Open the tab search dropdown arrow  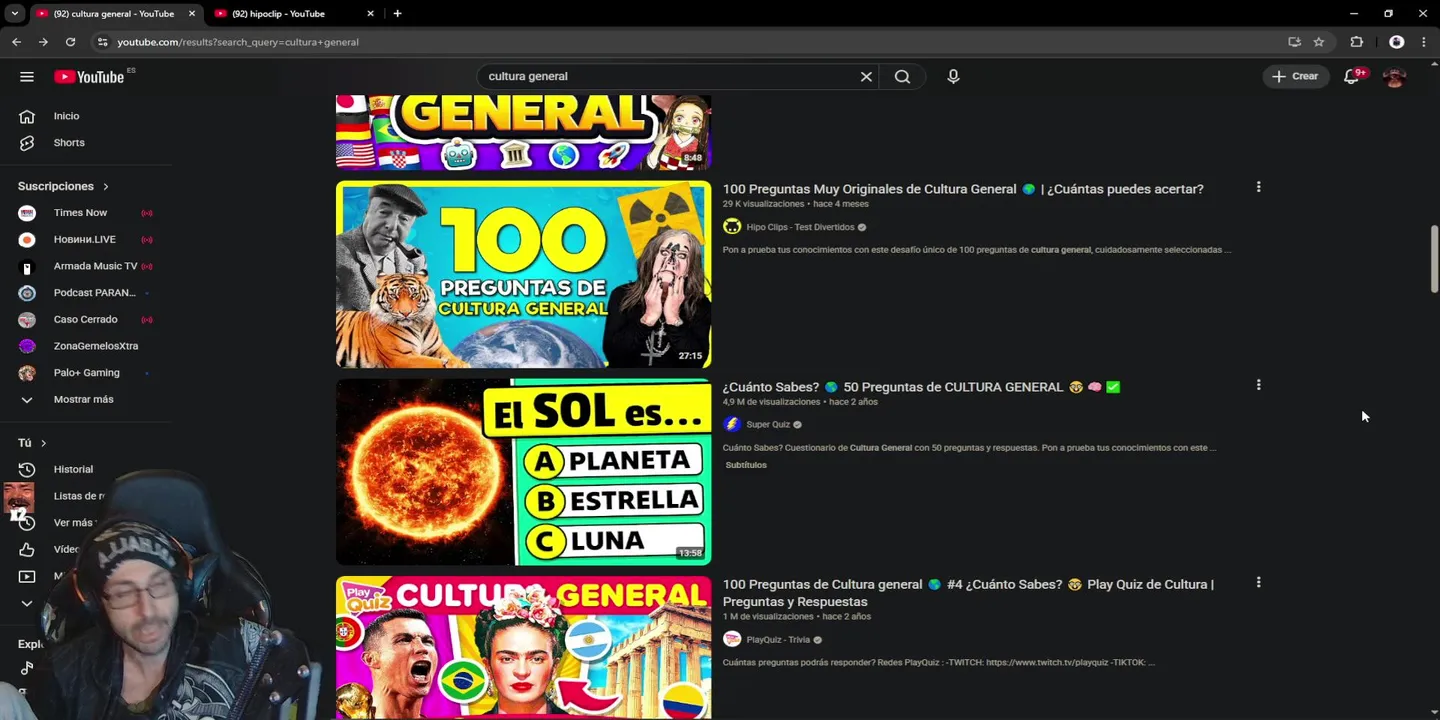coord(14,14)
